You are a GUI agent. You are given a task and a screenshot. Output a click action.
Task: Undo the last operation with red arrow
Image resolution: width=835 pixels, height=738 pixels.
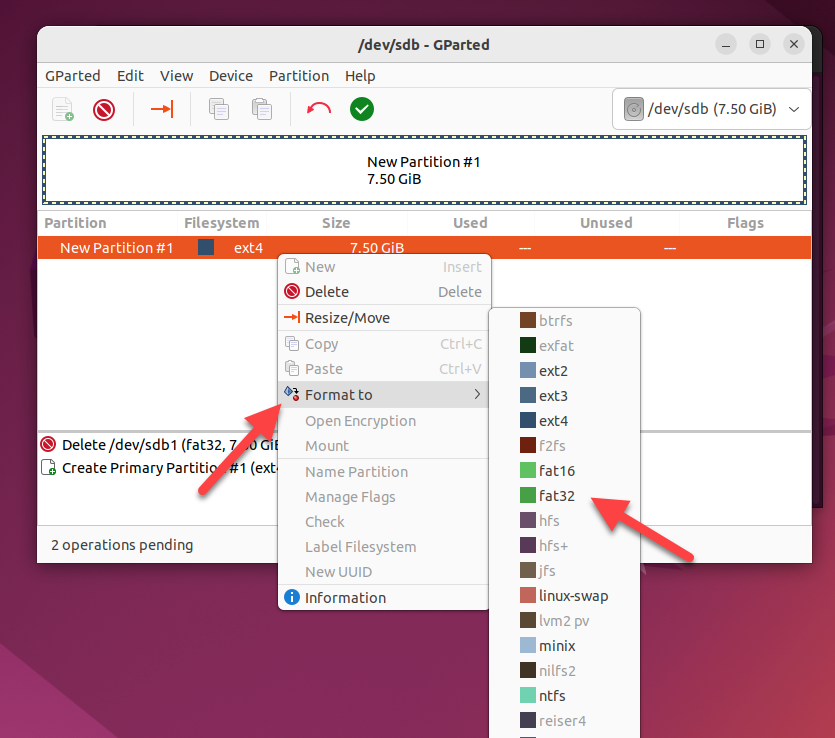[x=318, y=109]
